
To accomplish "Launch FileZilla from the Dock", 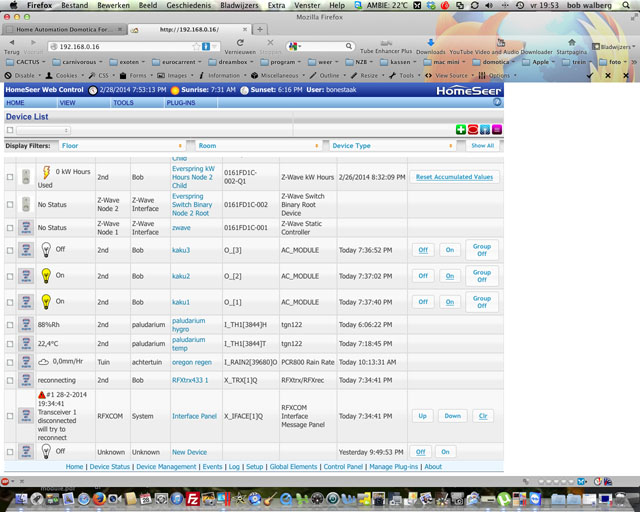I will tap(192, 499).
